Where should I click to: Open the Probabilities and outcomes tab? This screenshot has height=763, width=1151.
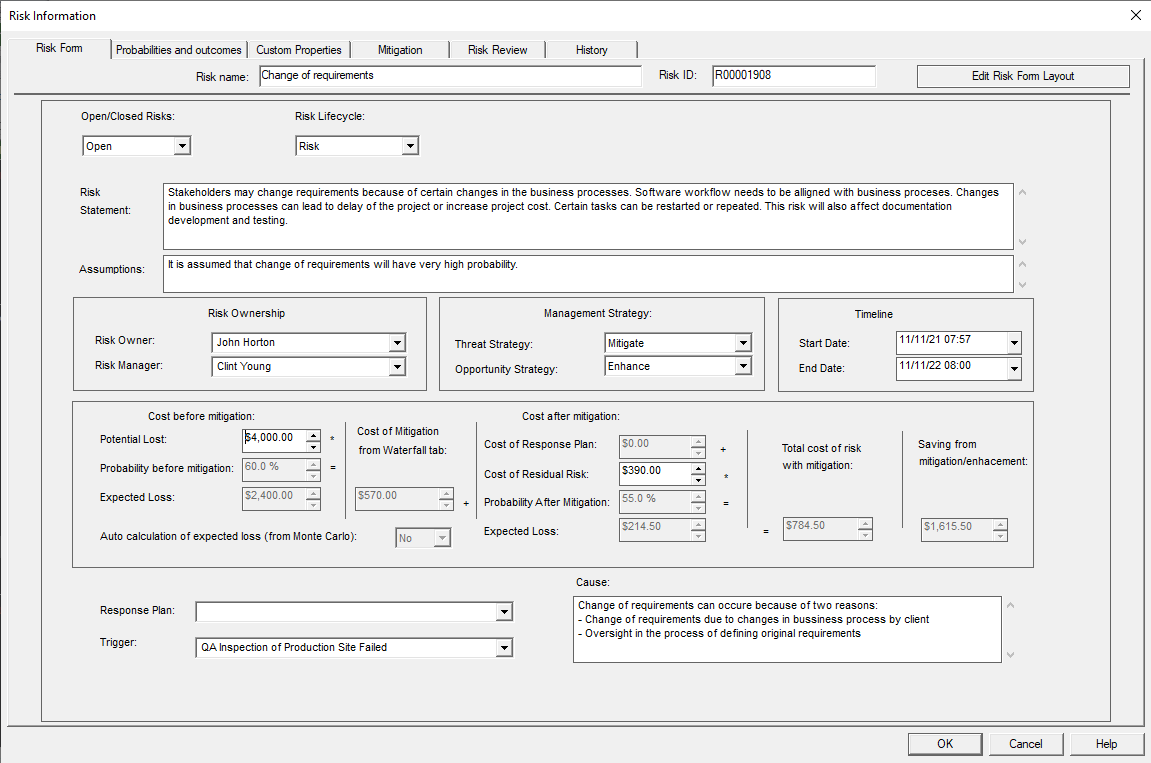pyautogui.click(x=179, y=50)
